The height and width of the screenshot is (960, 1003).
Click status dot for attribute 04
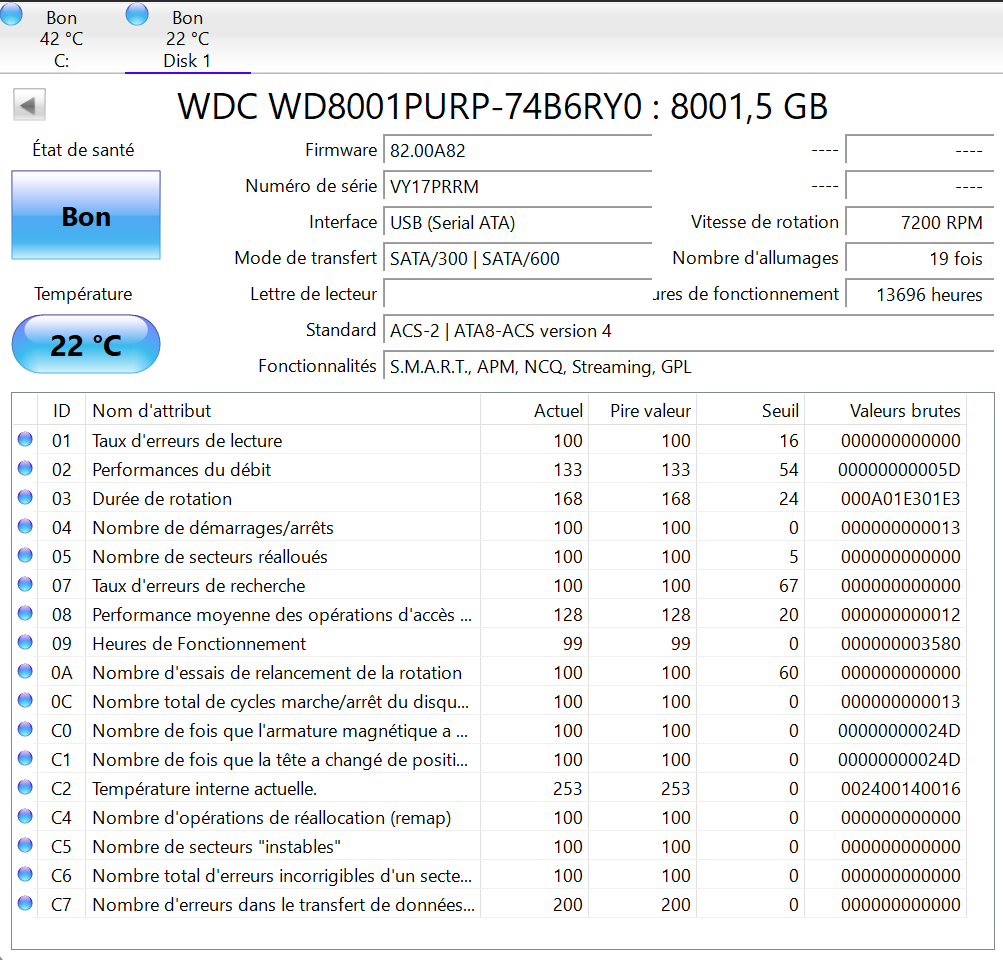point(25,526)
